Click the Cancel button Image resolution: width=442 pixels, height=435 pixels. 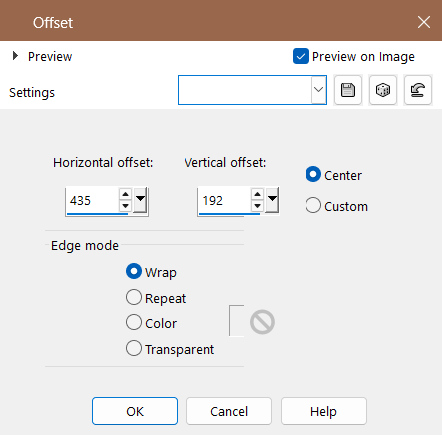click(229, 411)
